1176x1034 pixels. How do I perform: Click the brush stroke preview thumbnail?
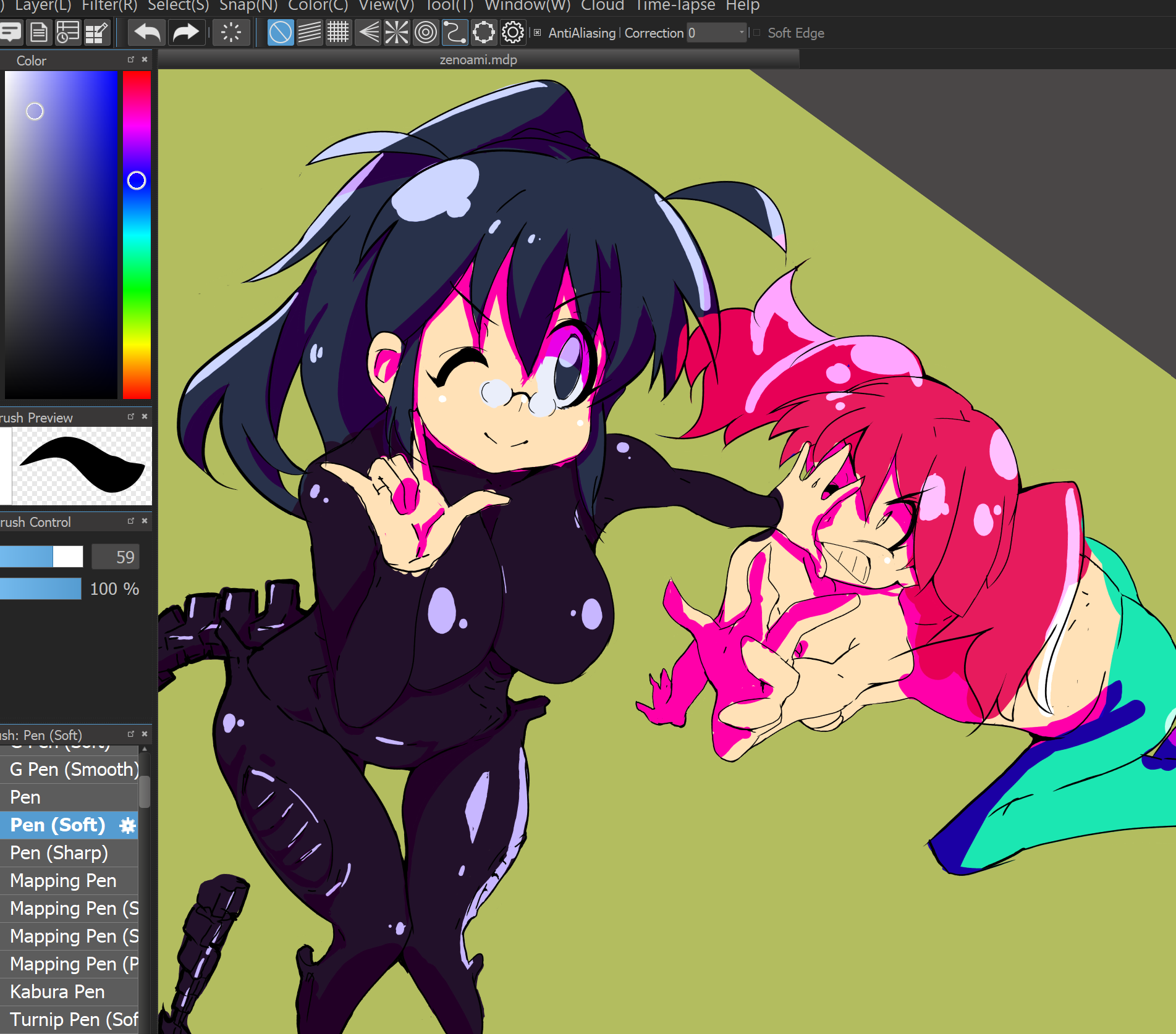tap(82, 466)
